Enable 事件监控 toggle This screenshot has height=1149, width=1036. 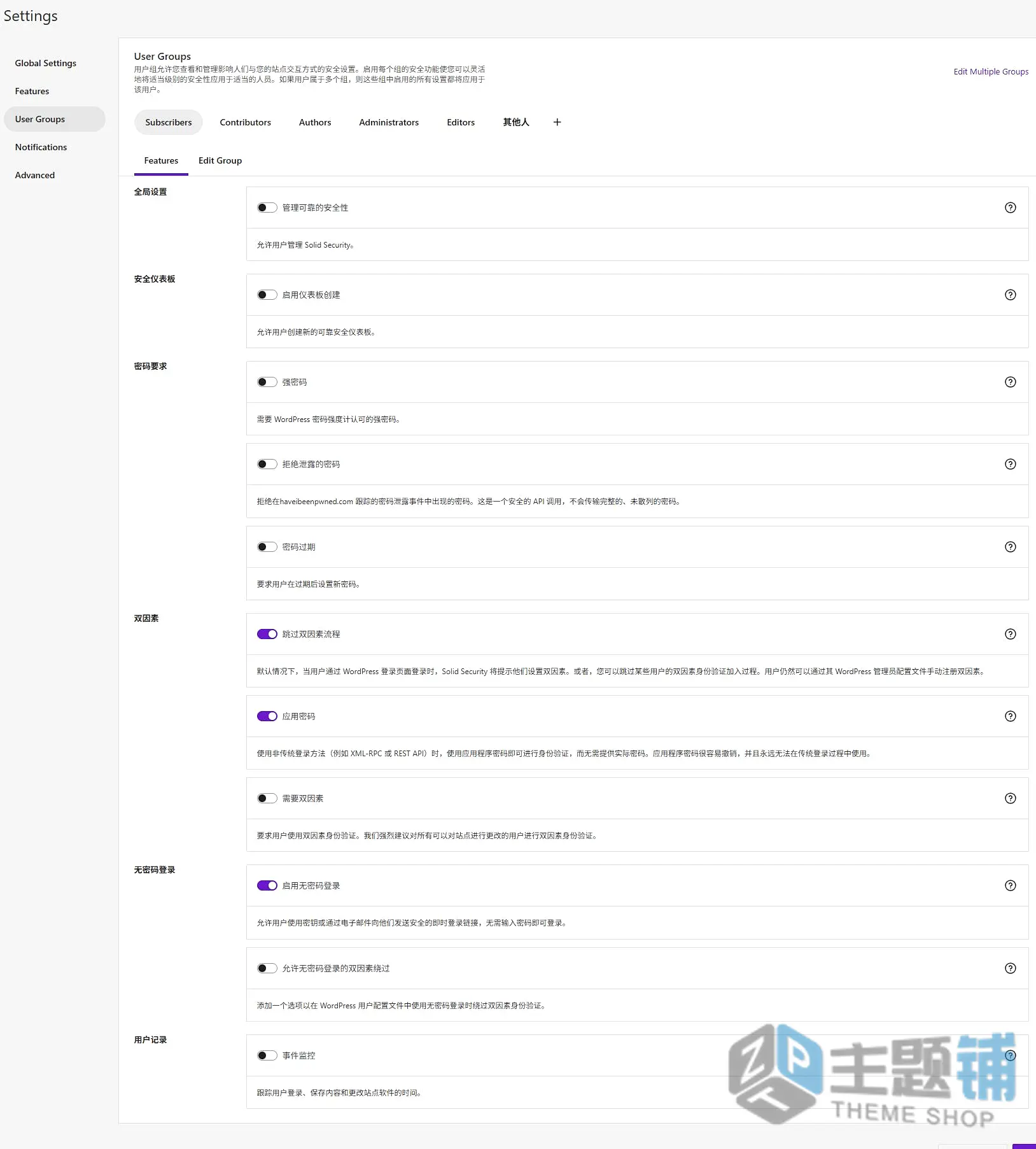click(267, 1055)
